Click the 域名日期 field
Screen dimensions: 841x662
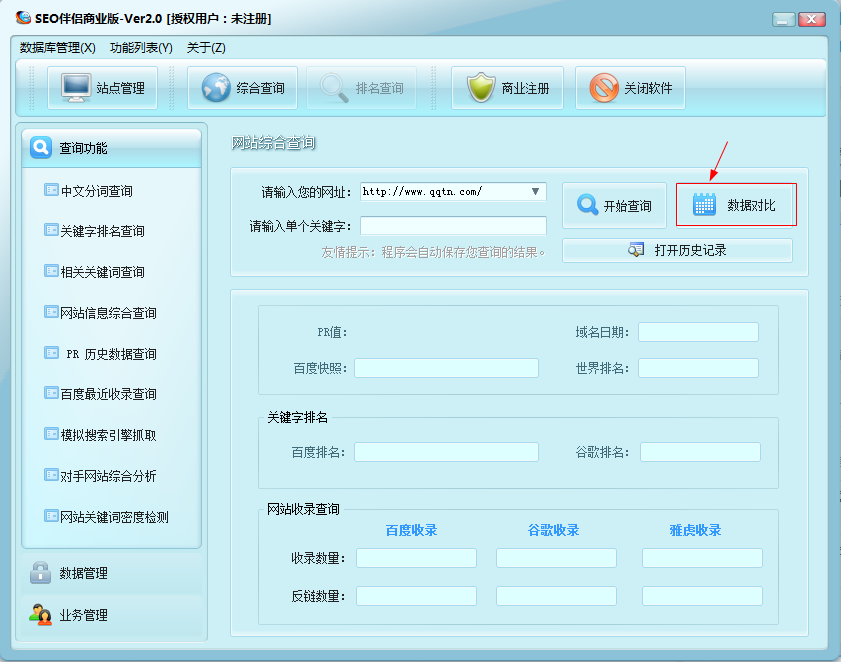(x=698, y=332)
